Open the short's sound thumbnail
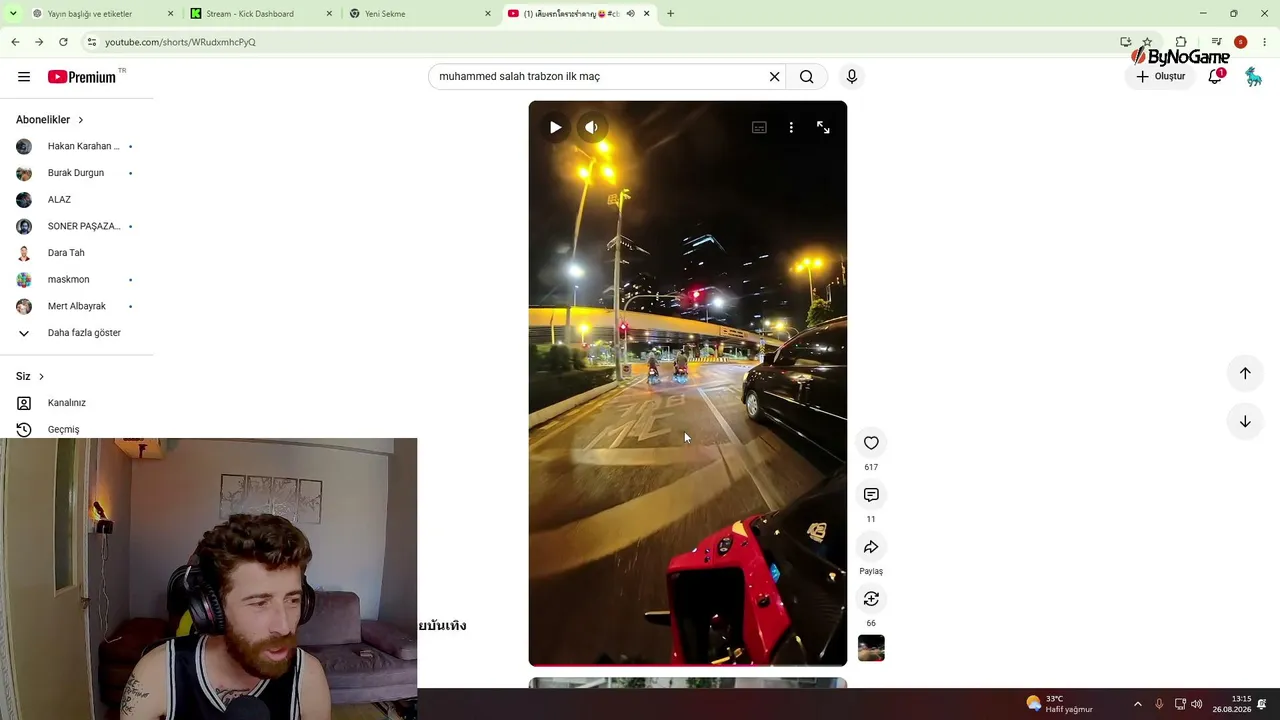1280x720 pixels. [871, 648]
